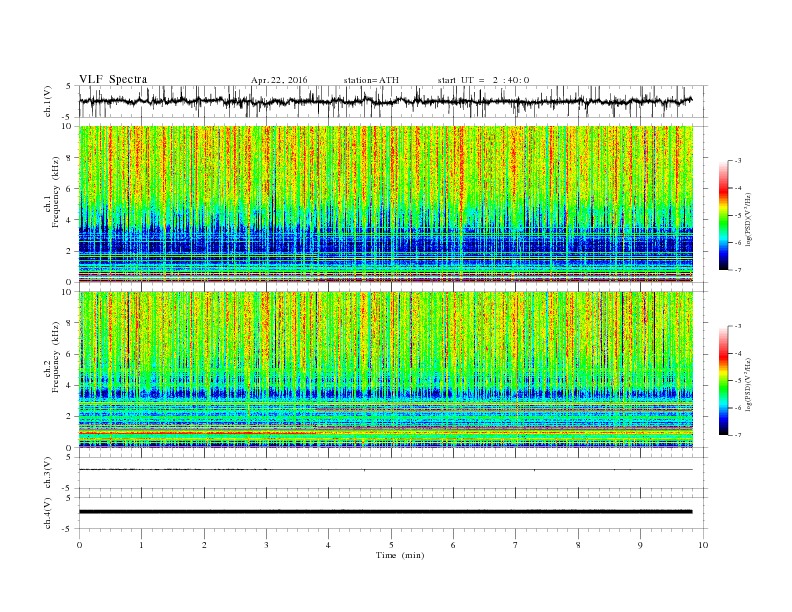
Task: Click the "6" tick on the time axis
Action: [454, 545]
